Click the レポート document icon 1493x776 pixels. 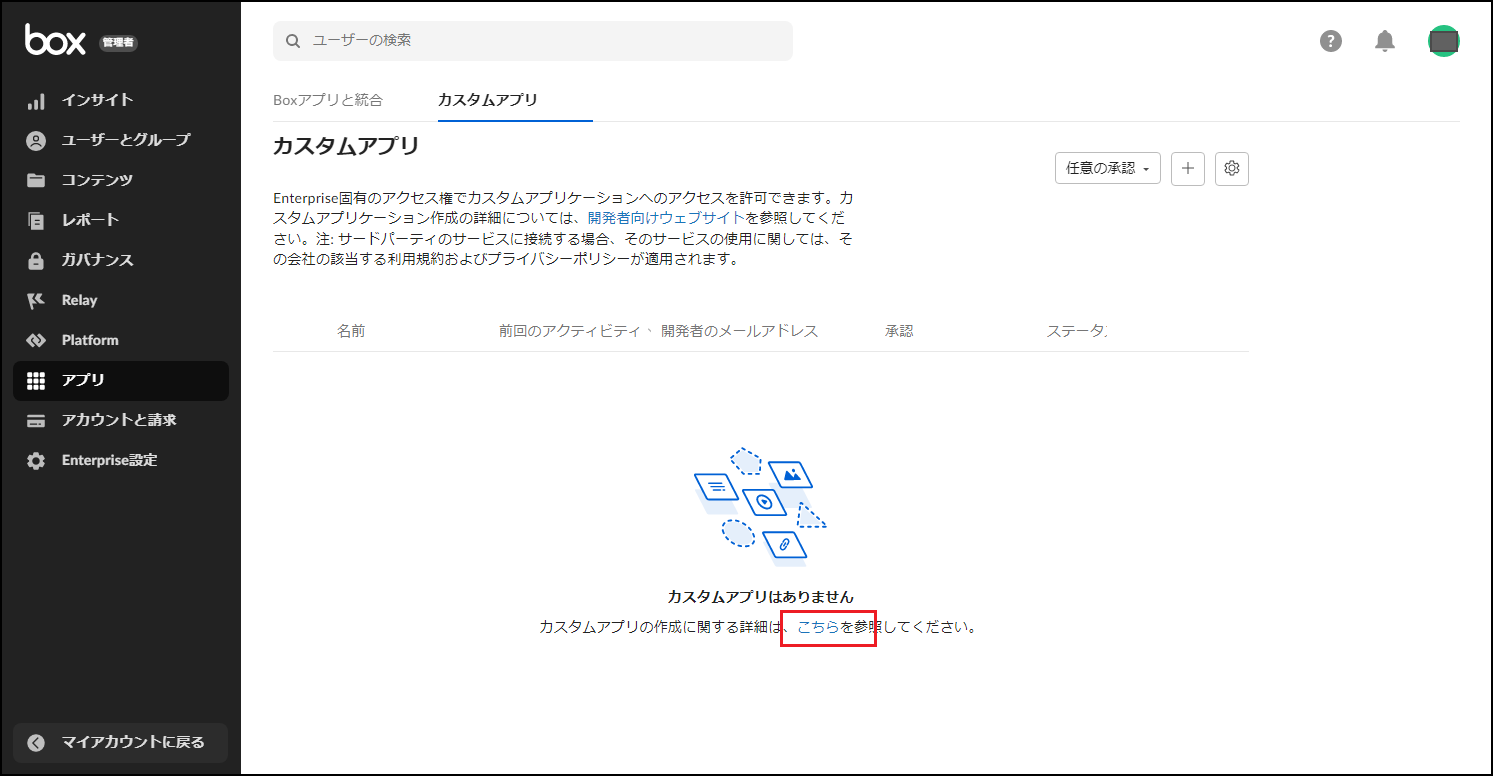36,221
